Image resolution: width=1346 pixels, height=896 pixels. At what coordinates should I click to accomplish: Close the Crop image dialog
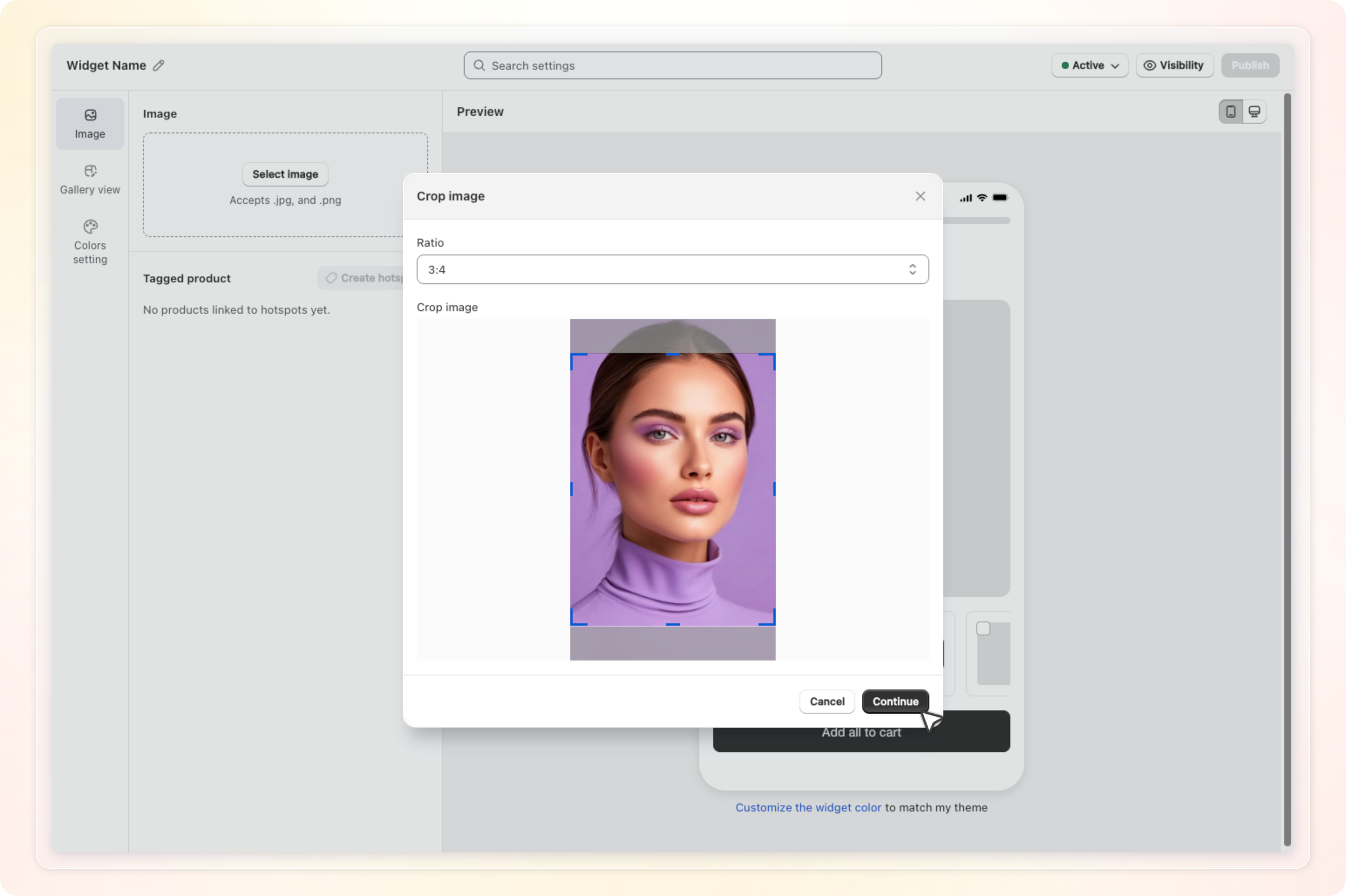pyautogui.click(x=920, y=196)
